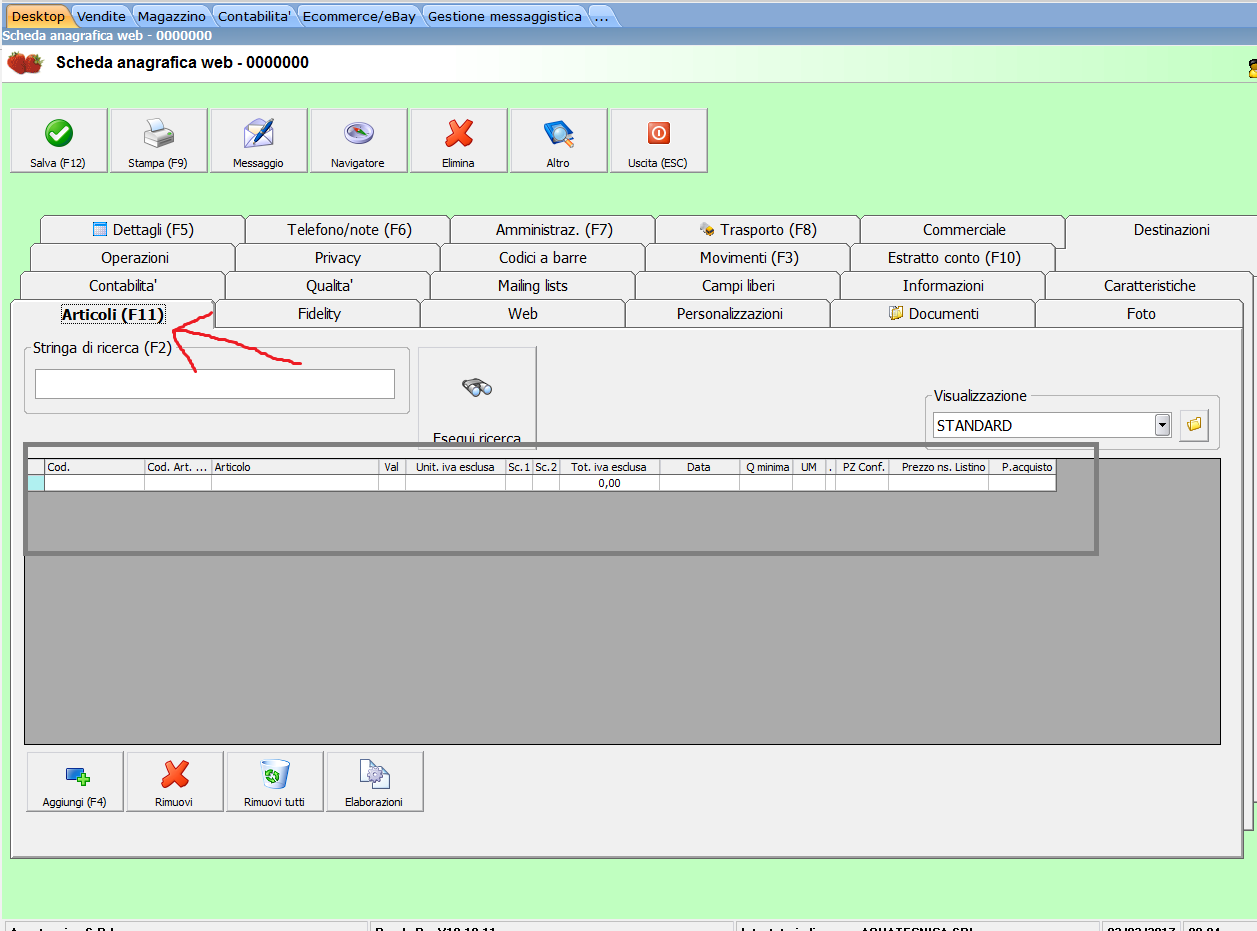Open the Vendite top tab
The height and width of the screenshot is (931, 1257).
click(x=101, y=16)
